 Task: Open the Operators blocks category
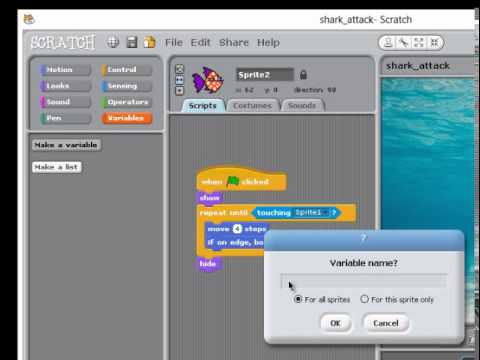pyautogui.click(x=127, y=102)
